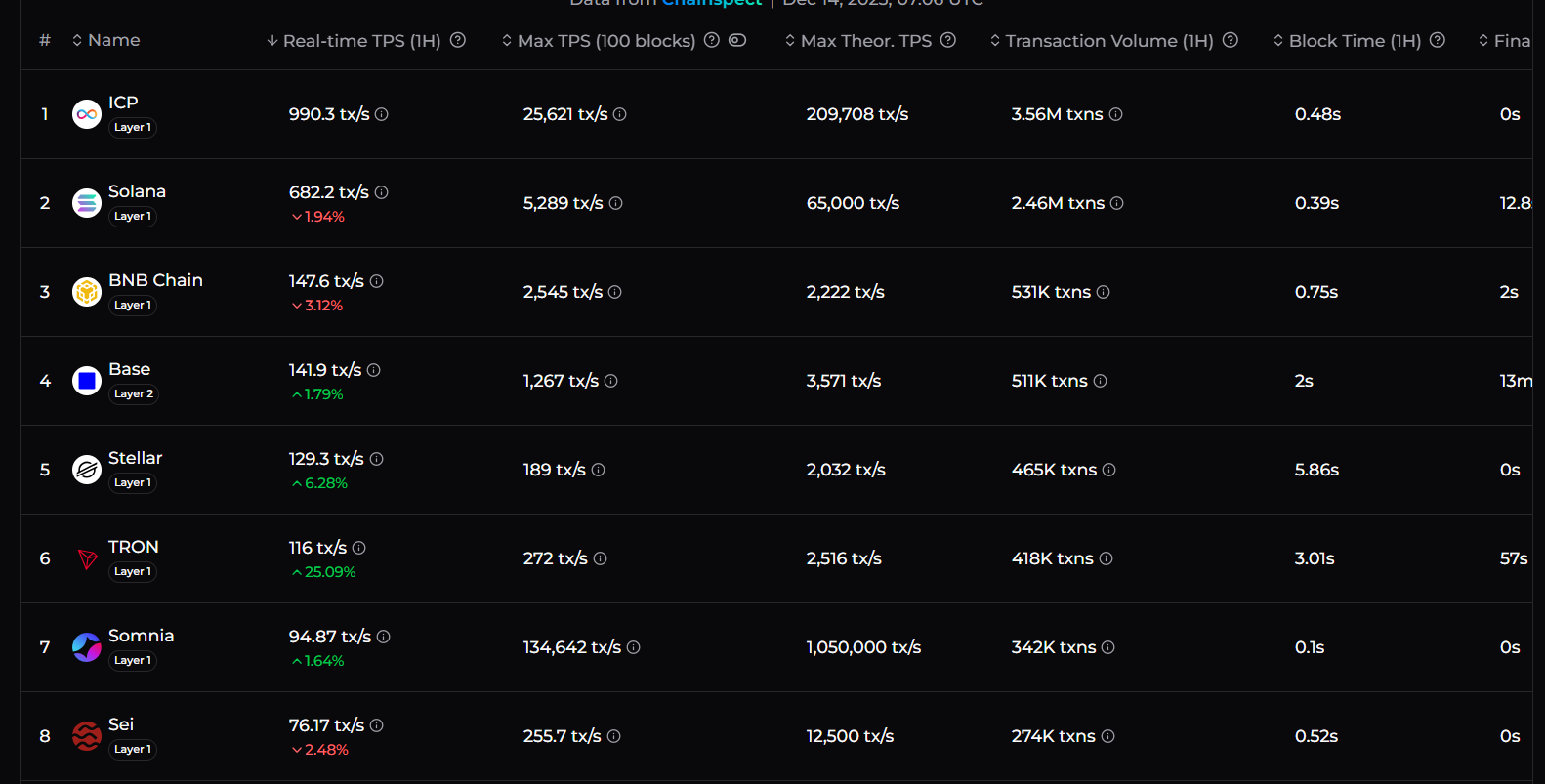
Task: Sort by Transaction Volume (1H) column
Action: click(1102, 41)
